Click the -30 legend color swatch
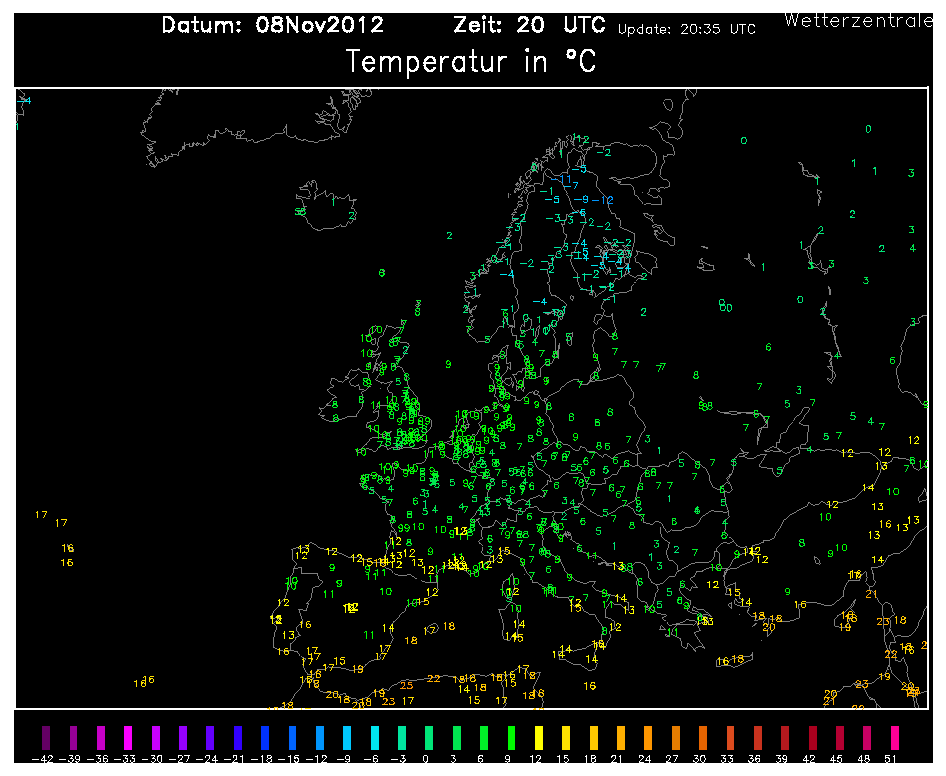Viewport: 946px width, 776px height. [156, 738]
